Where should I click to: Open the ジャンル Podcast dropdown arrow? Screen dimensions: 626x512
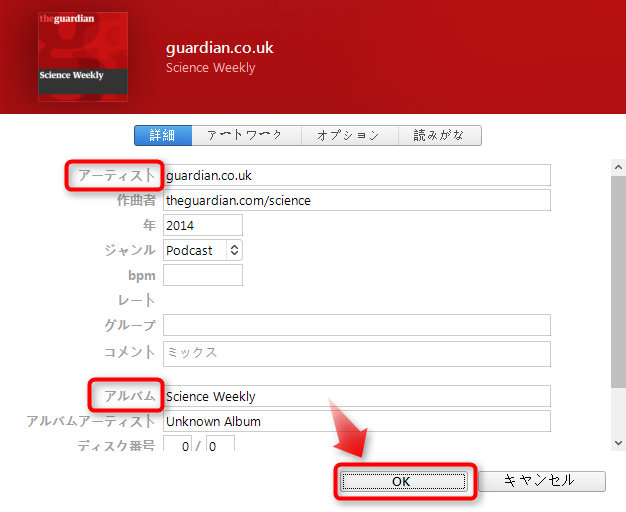pyautogui.click(x=234, y=250)
